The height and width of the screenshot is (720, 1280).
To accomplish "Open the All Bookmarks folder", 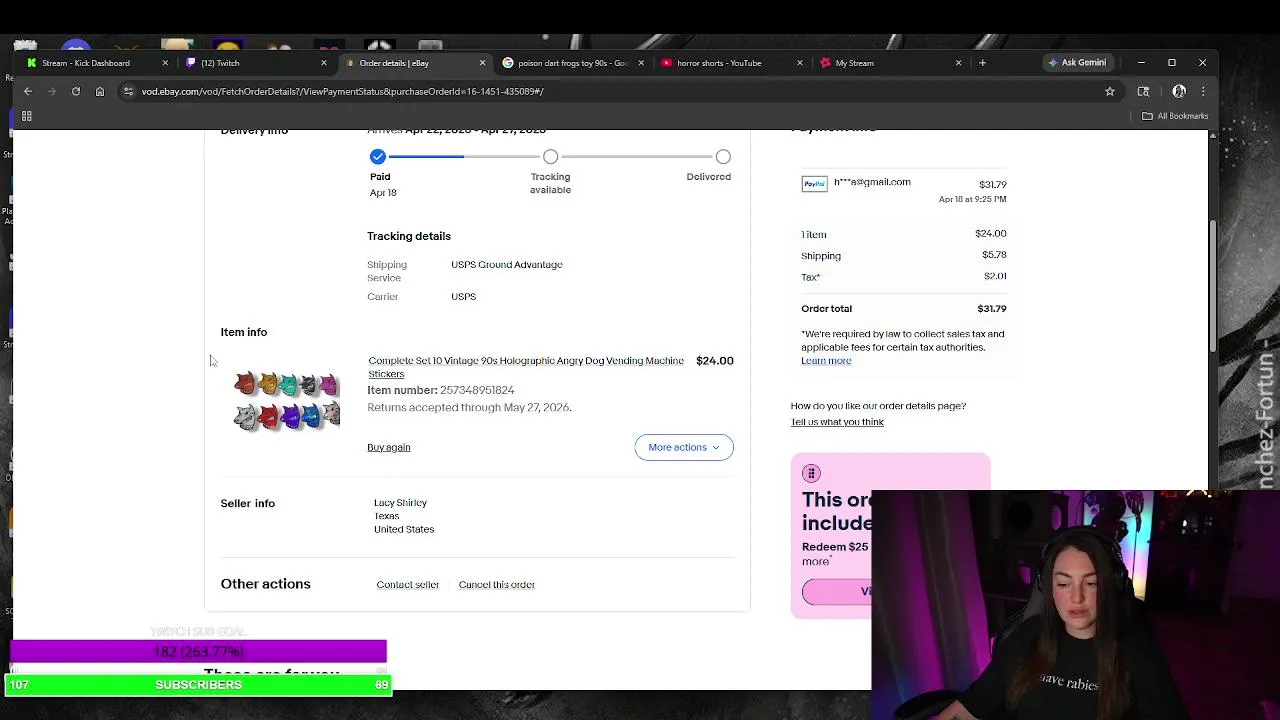I will point(1176,116).
